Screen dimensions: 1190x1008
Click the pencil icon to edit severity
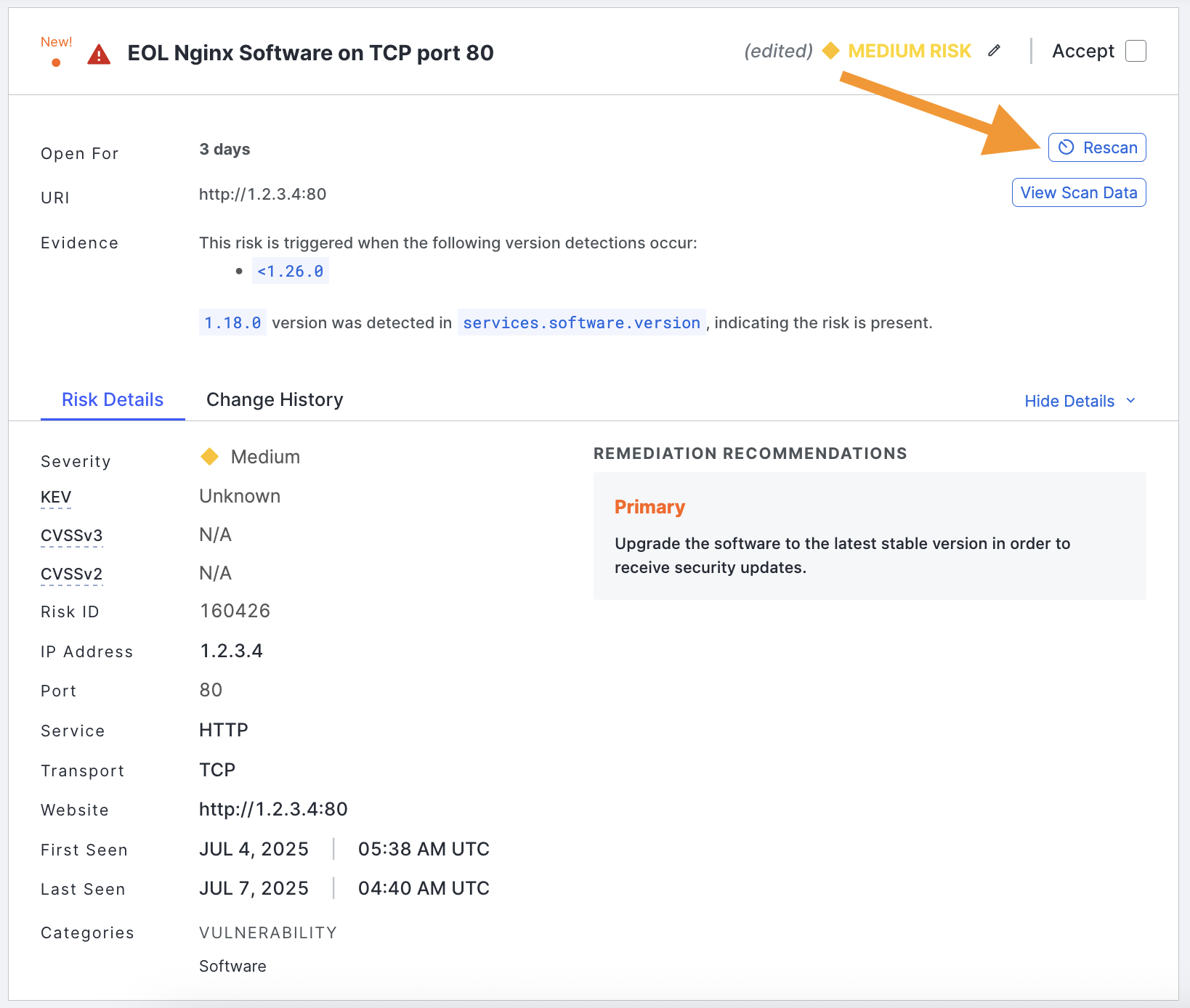click(995, 51)
